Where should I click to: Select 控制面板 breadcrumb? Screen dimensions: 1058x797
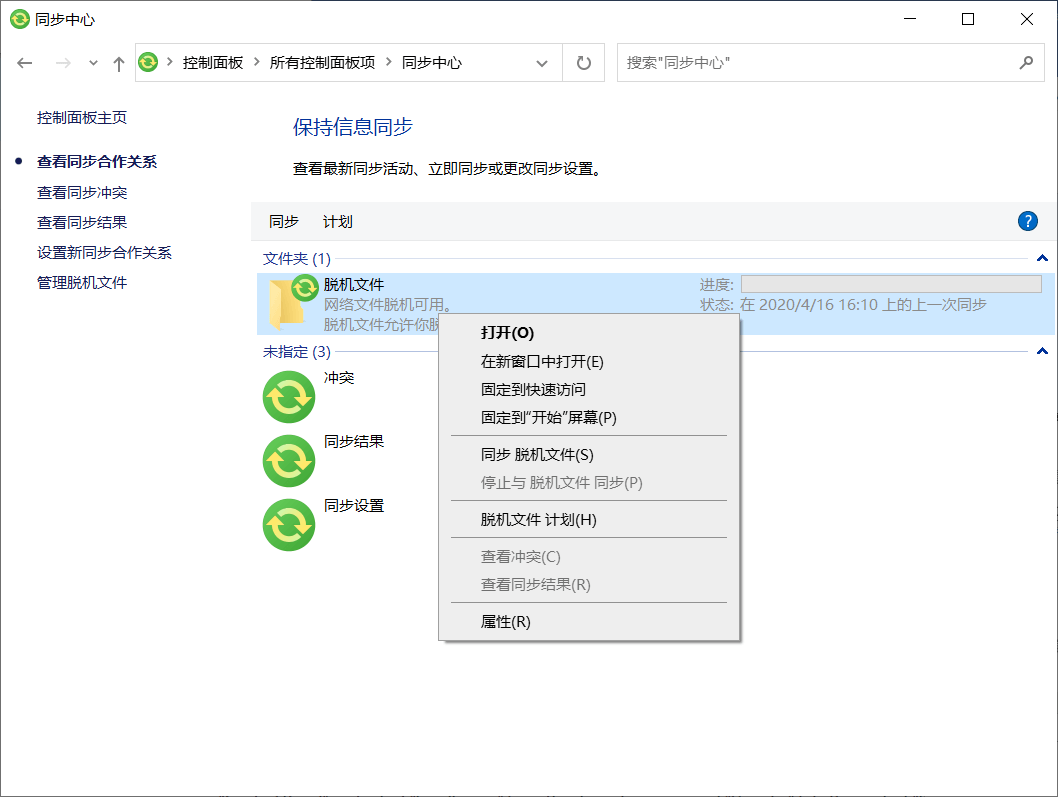click(213, 63)
